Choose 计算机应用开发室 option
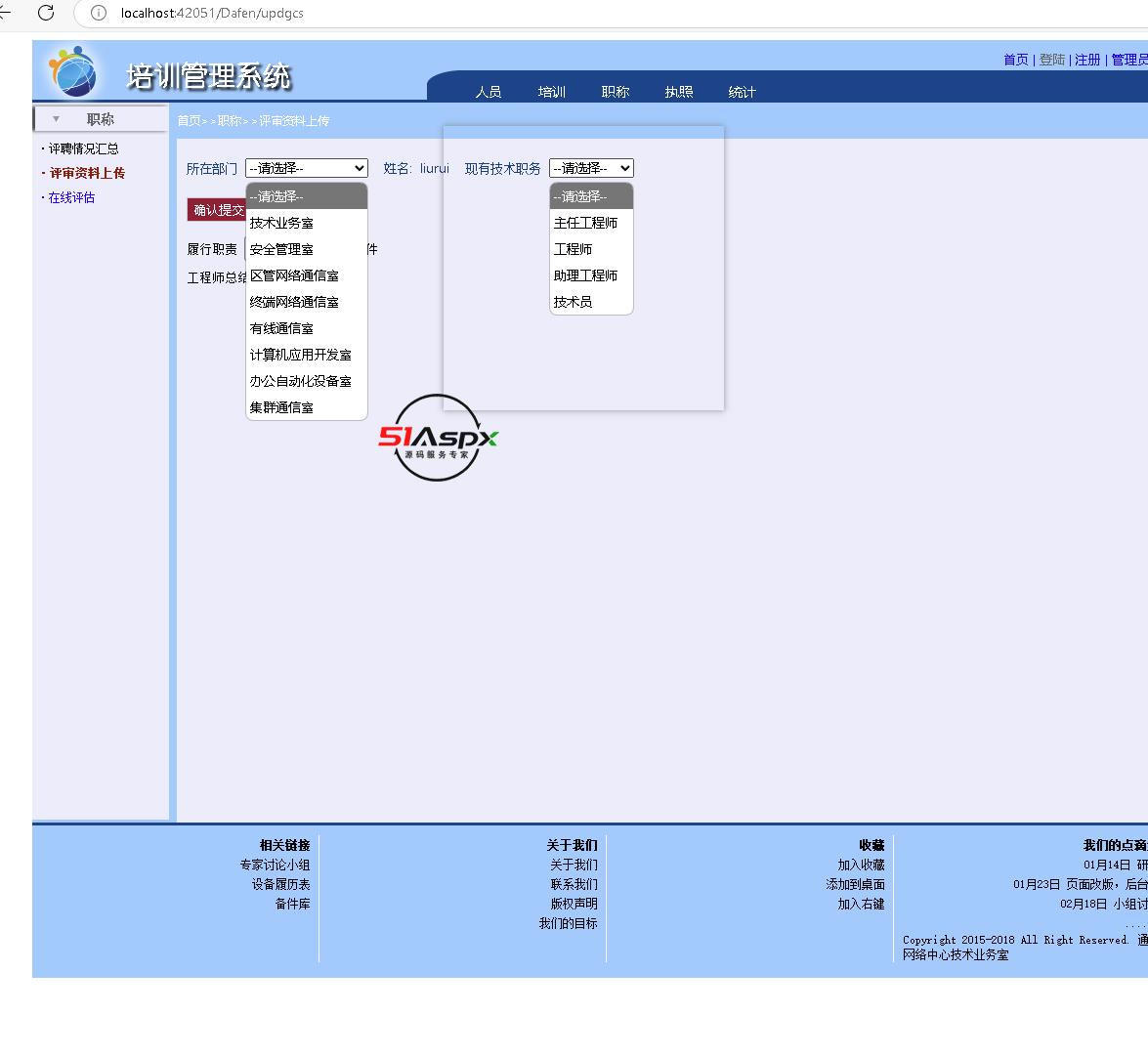Viewport: 1148px width, 1056px height. [300, 355]
